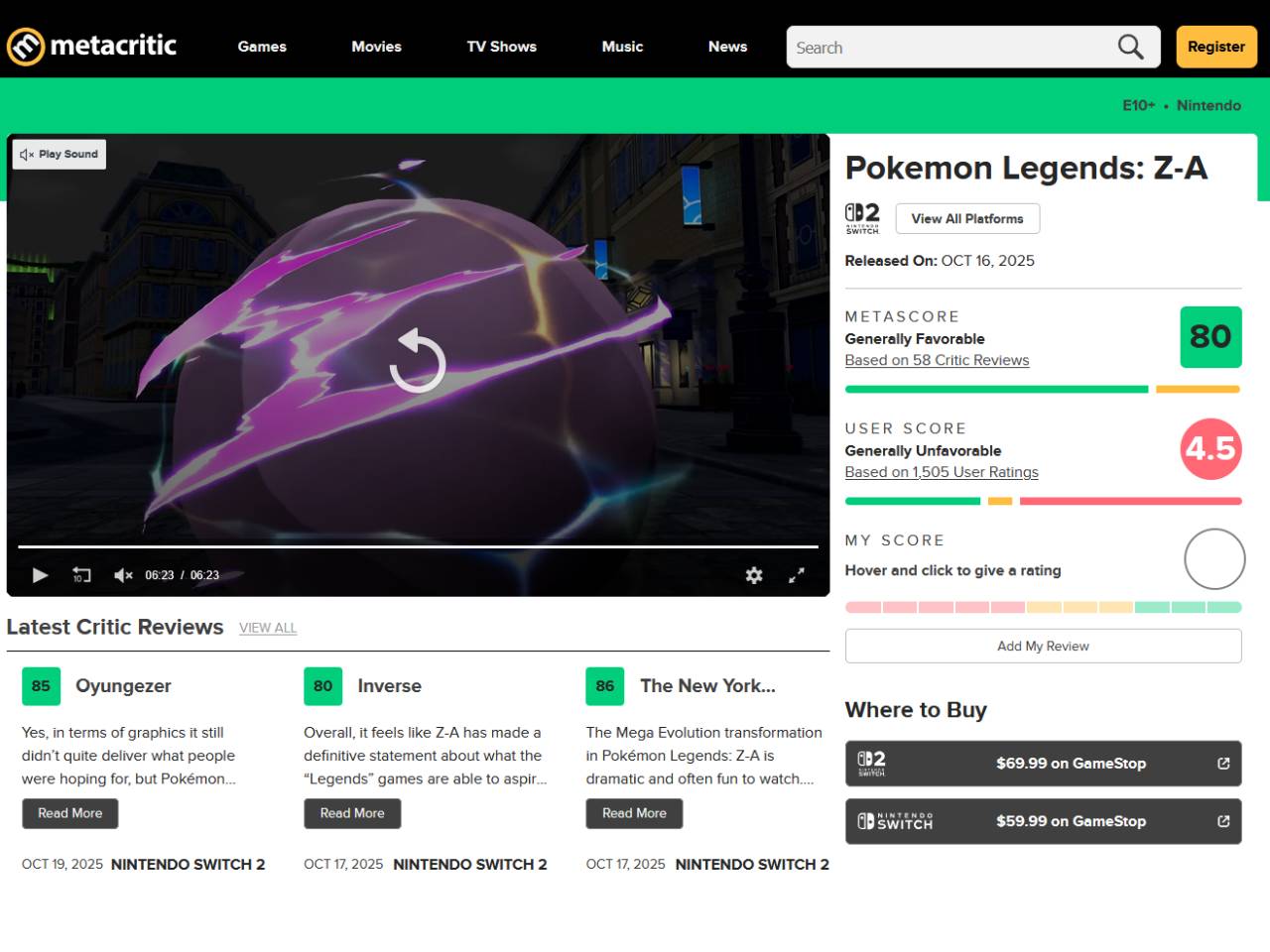The image size is (1270, 952).
Task: Toggle Play Sound on the video
Action: pos(60,155)
